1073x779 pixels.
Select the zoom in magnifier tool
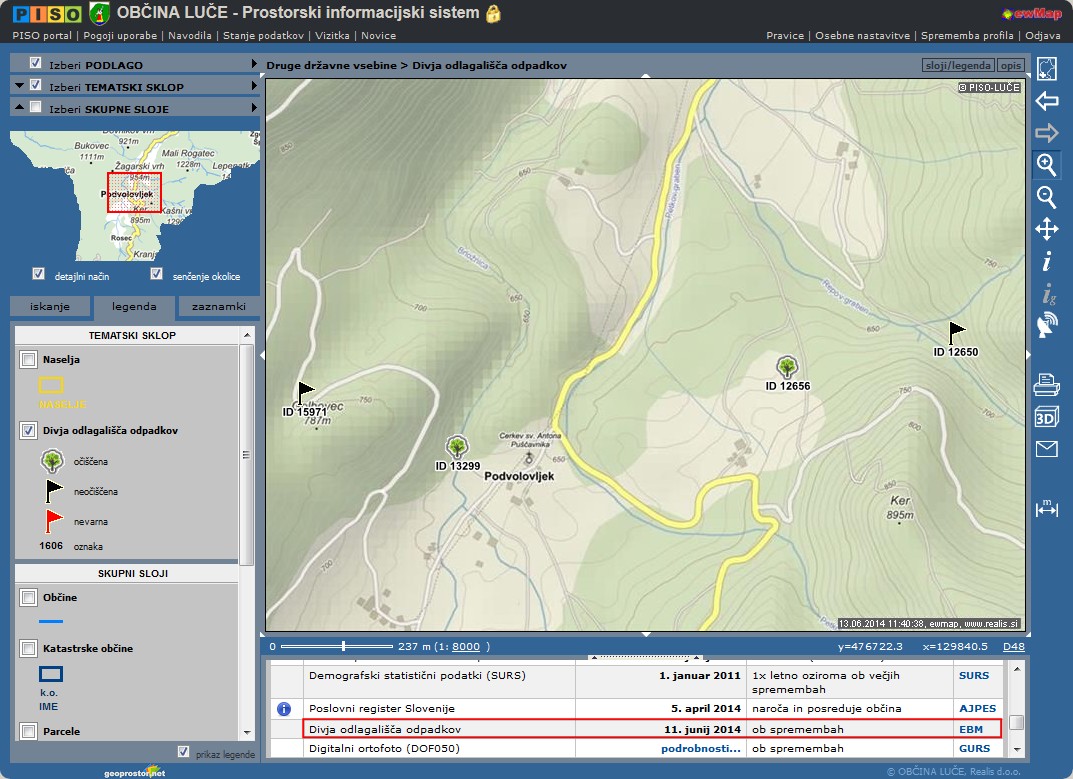[x=1046, y=165]
